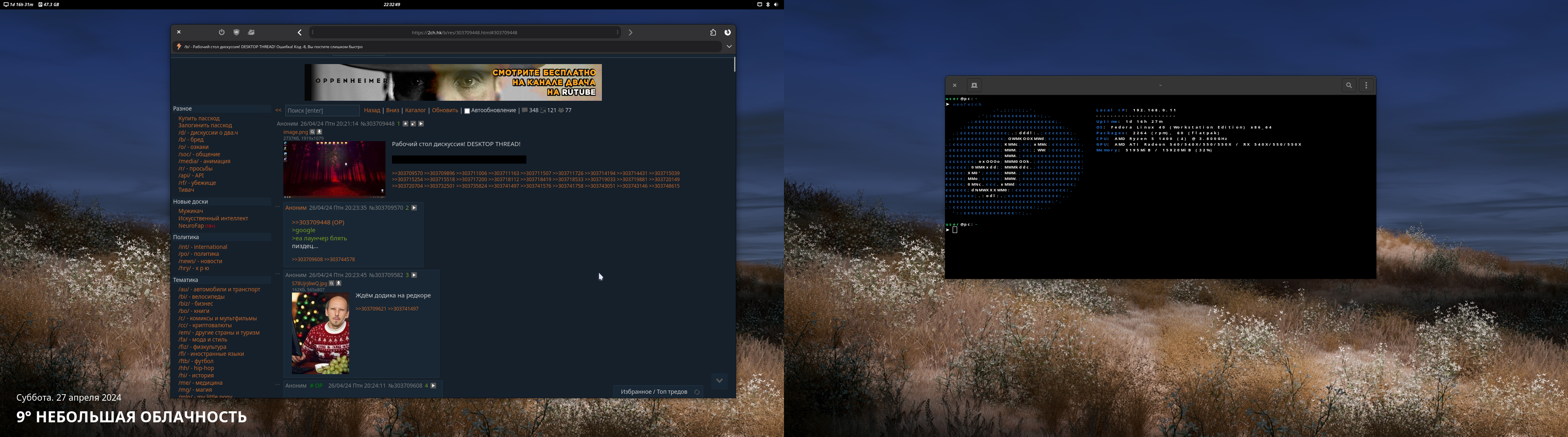The width and height of the screenshot is (1568, 437).
Task: Click the star favorite icon on OP post
Action: coord(405,124)
